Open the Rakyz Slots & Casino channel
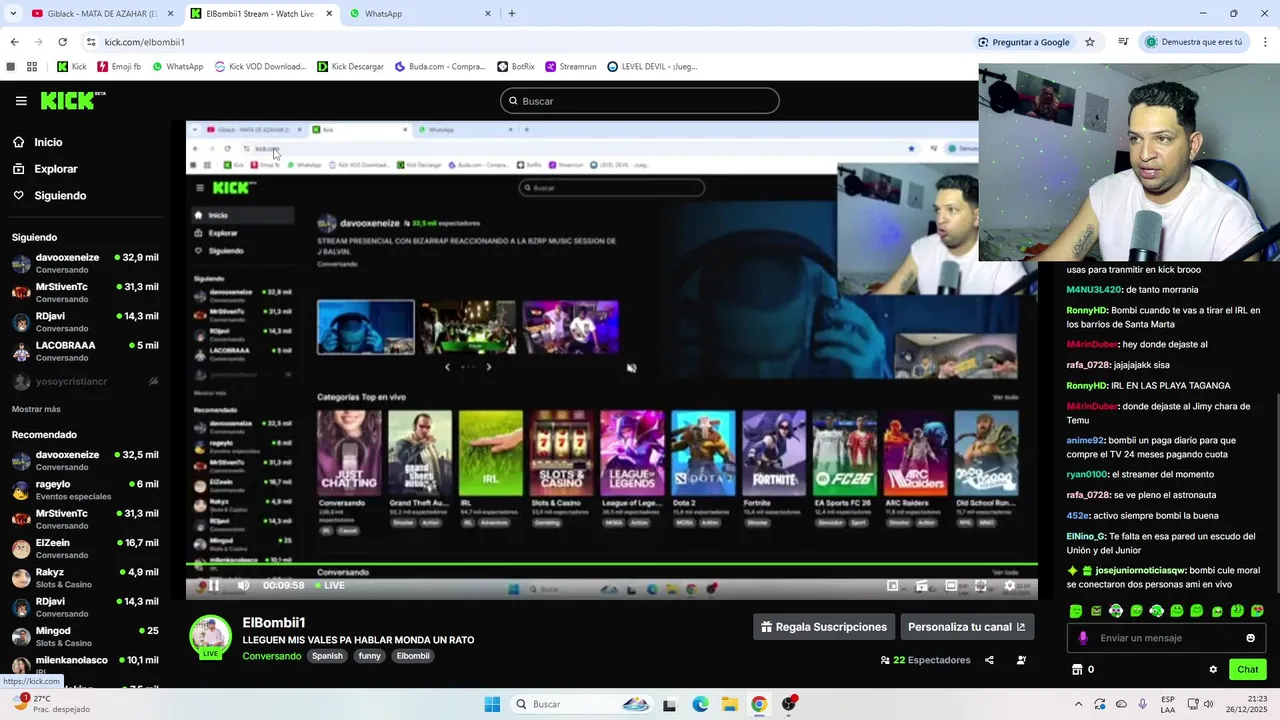Screen dimensions: 1280x720 85,578
